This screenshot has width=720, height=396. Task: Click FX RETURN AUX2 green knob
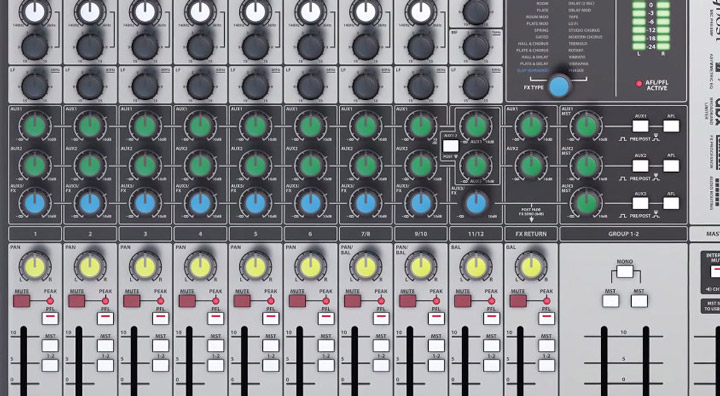coord(531,165)
